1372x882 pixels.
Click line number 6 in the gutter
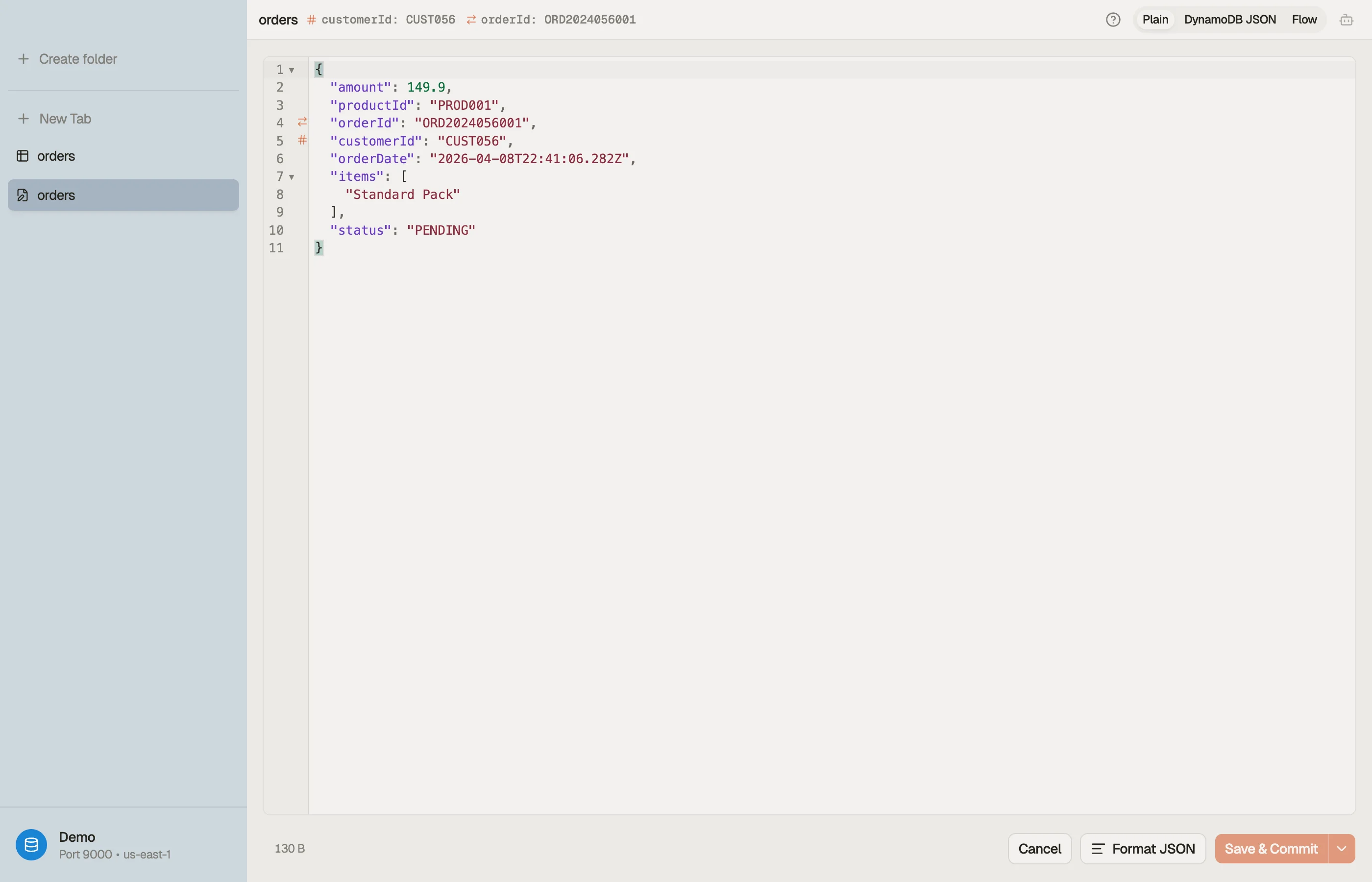pos(280,159)
